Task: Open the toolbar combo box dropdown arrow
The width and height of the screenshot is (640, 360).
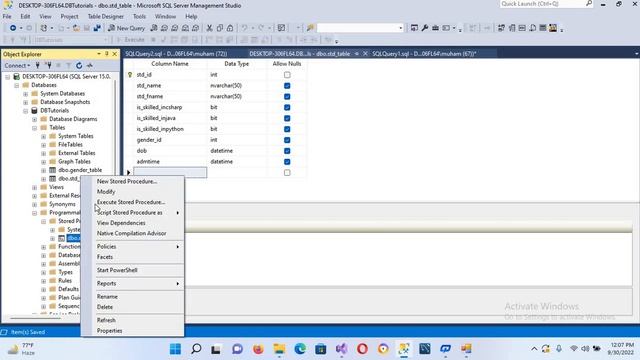Action: pyautogui.click(x=400, y=28)
